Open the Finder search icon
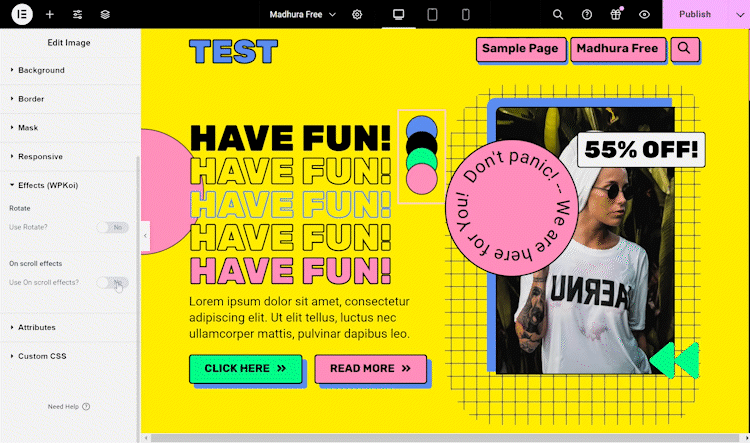 pos(558,14)
